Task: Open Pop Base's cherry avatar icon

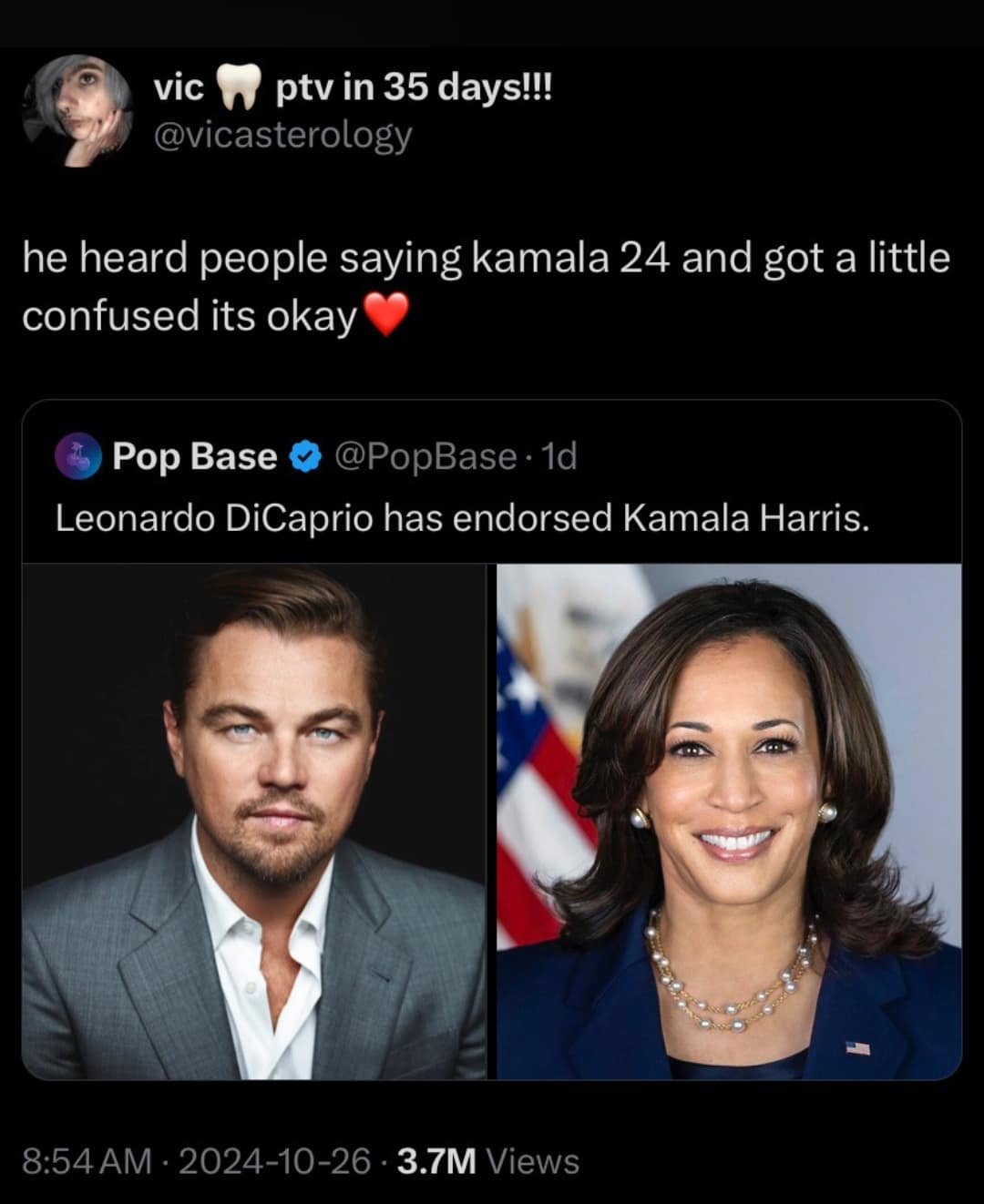Action: tap(79, 456)
